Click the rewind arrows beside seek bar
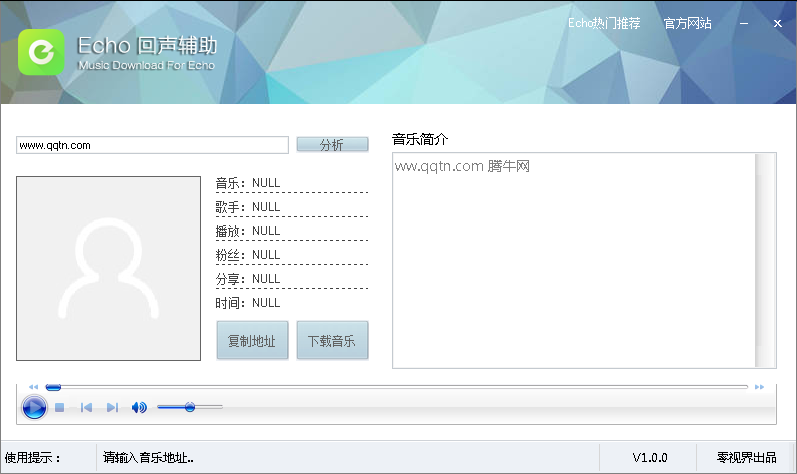This screenshot has height=474, width=797. [33, 387]
